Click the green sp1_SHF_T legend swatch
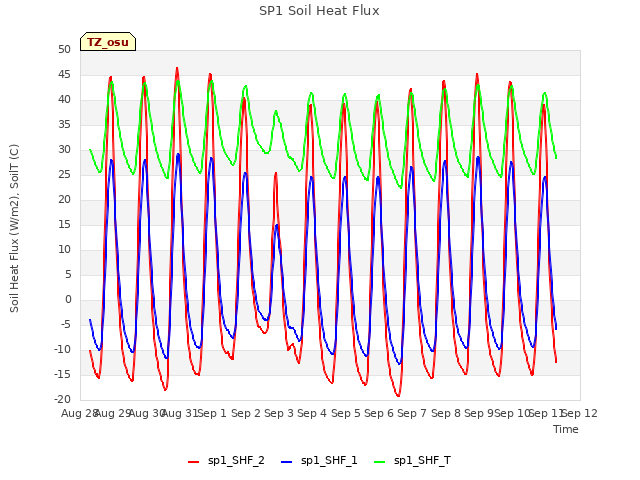 coord(380,462)
